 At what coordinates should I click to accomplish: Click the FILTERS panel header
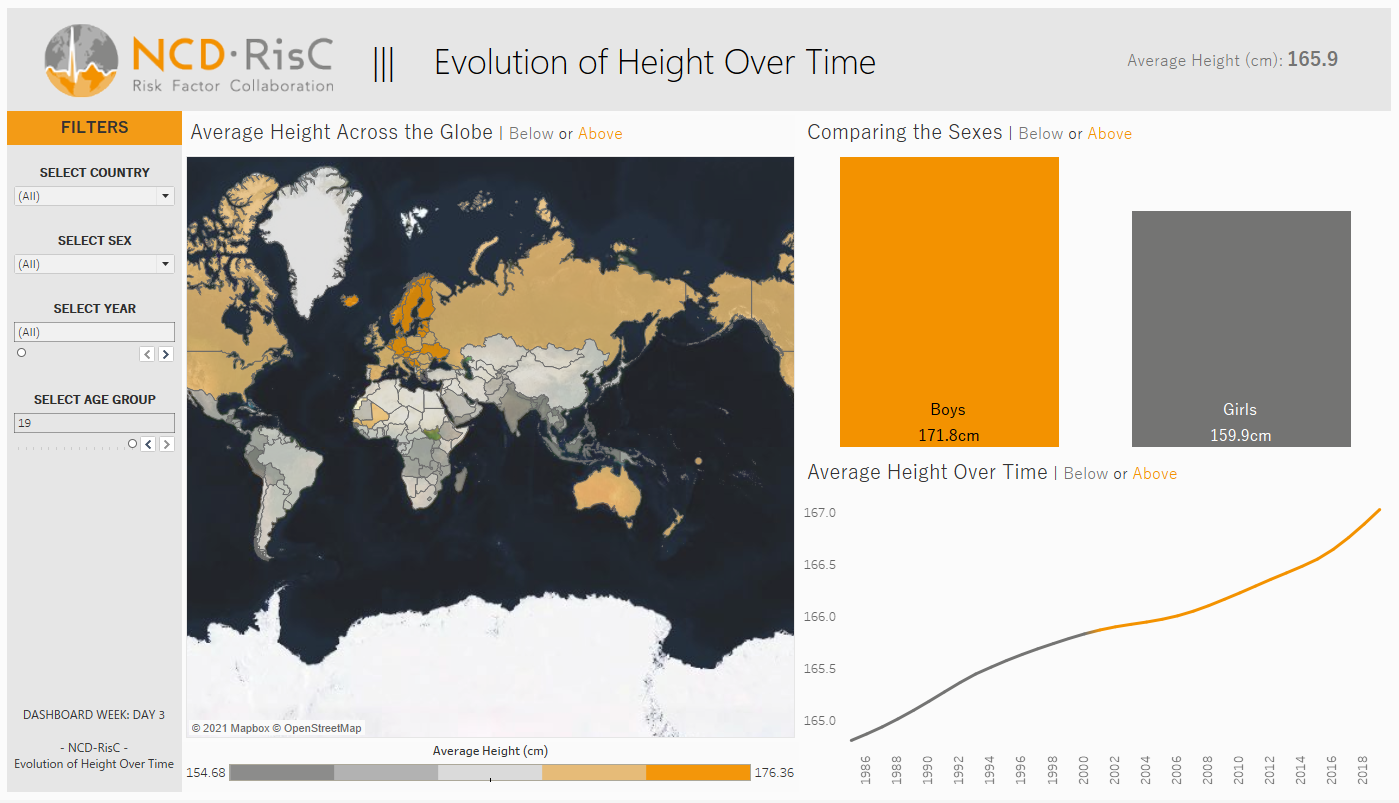tap(95, 127)
